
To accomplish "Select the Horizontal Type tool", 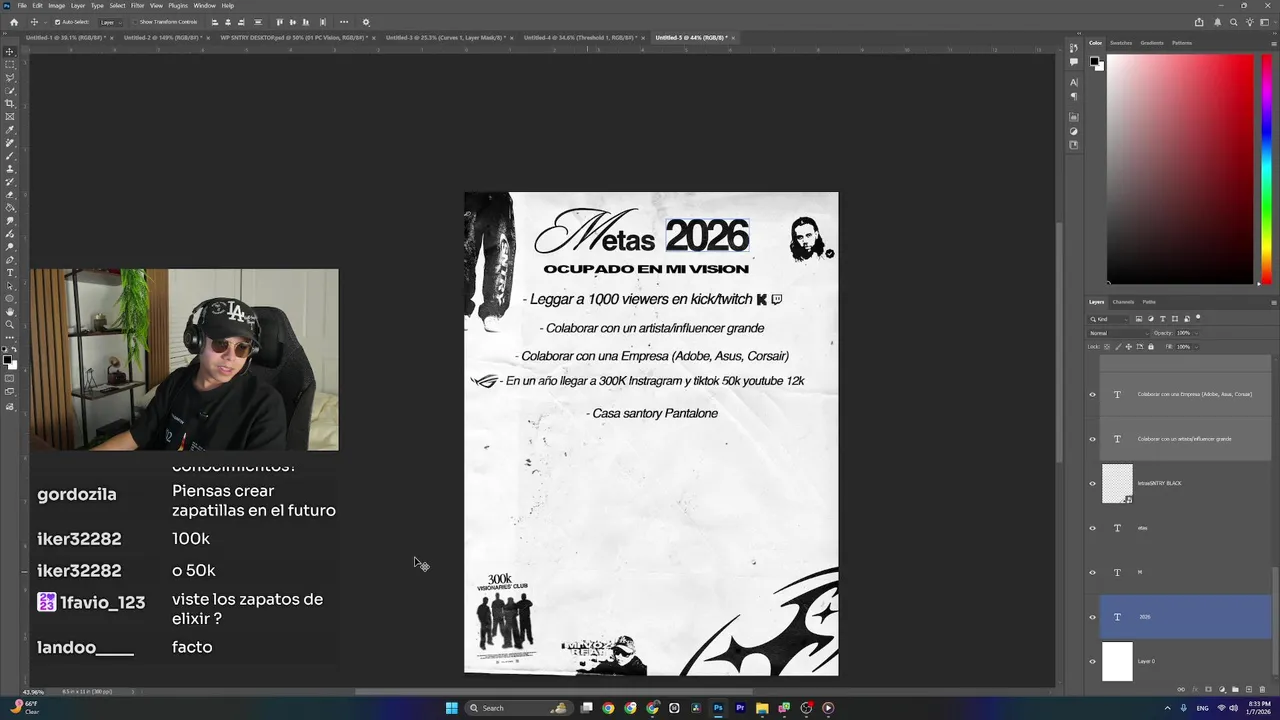I will [10, 272].
